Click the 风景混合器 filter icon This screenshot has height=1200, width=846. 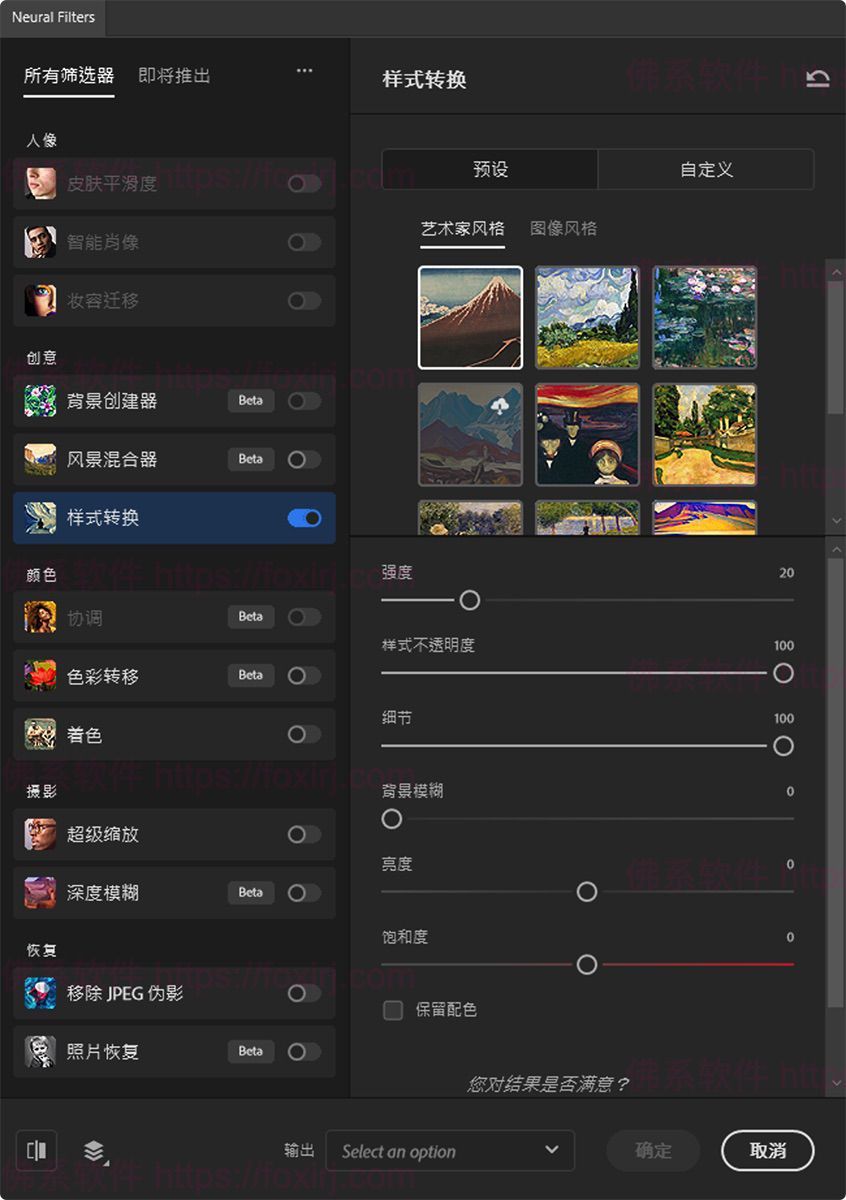tap(40, 460)
